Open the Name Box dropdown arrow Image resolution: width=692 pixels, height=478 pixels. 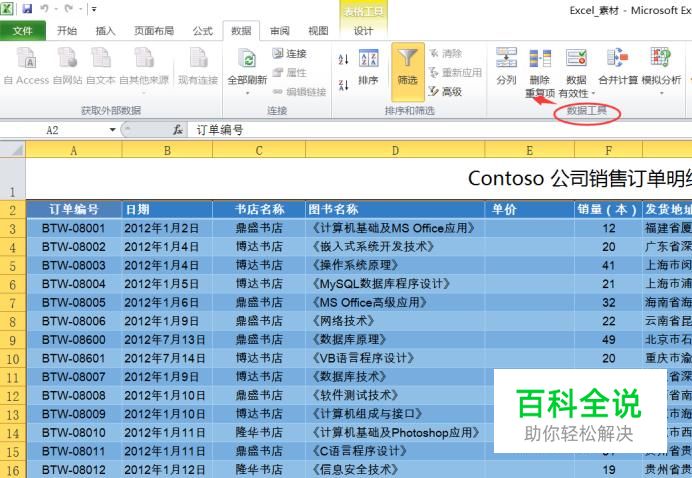tap(112, 130)
